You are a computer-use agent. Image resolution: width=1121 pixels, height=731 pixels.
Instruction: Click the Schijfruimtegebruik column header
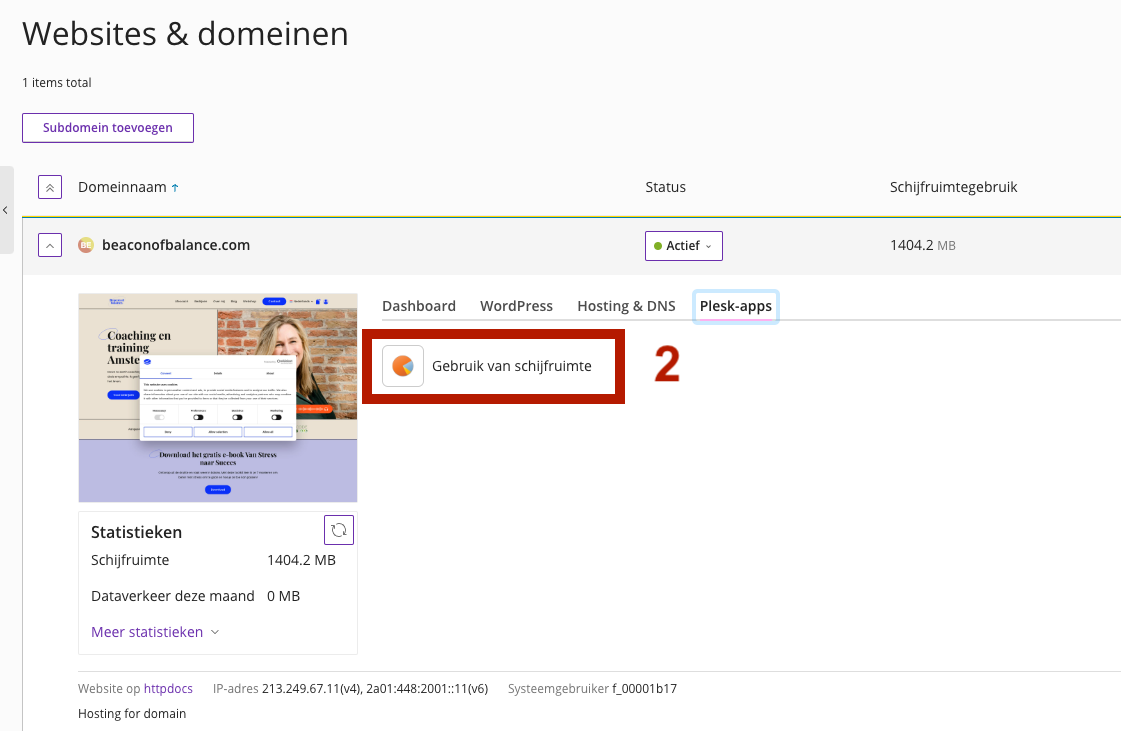pos(953,187)
